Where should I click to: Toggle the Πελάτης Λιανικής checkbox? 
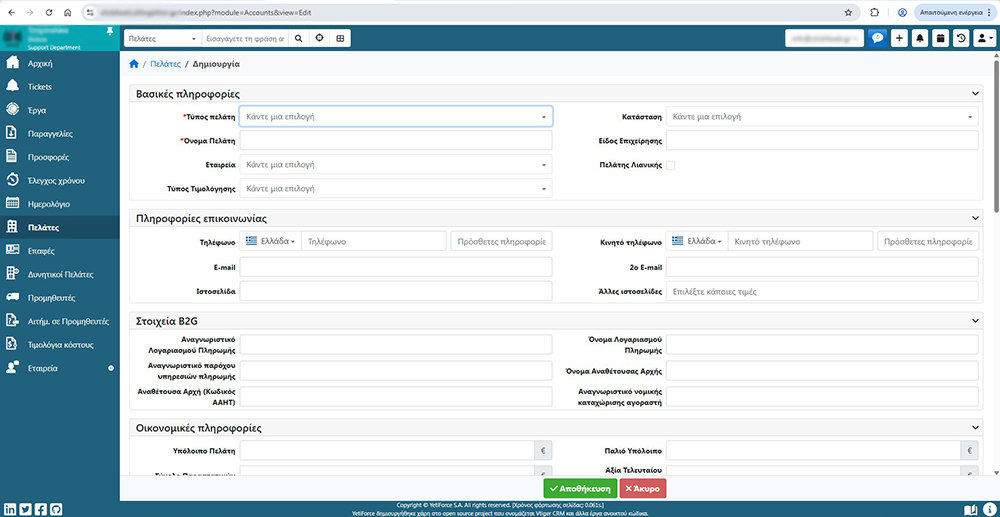click(671, 165)
